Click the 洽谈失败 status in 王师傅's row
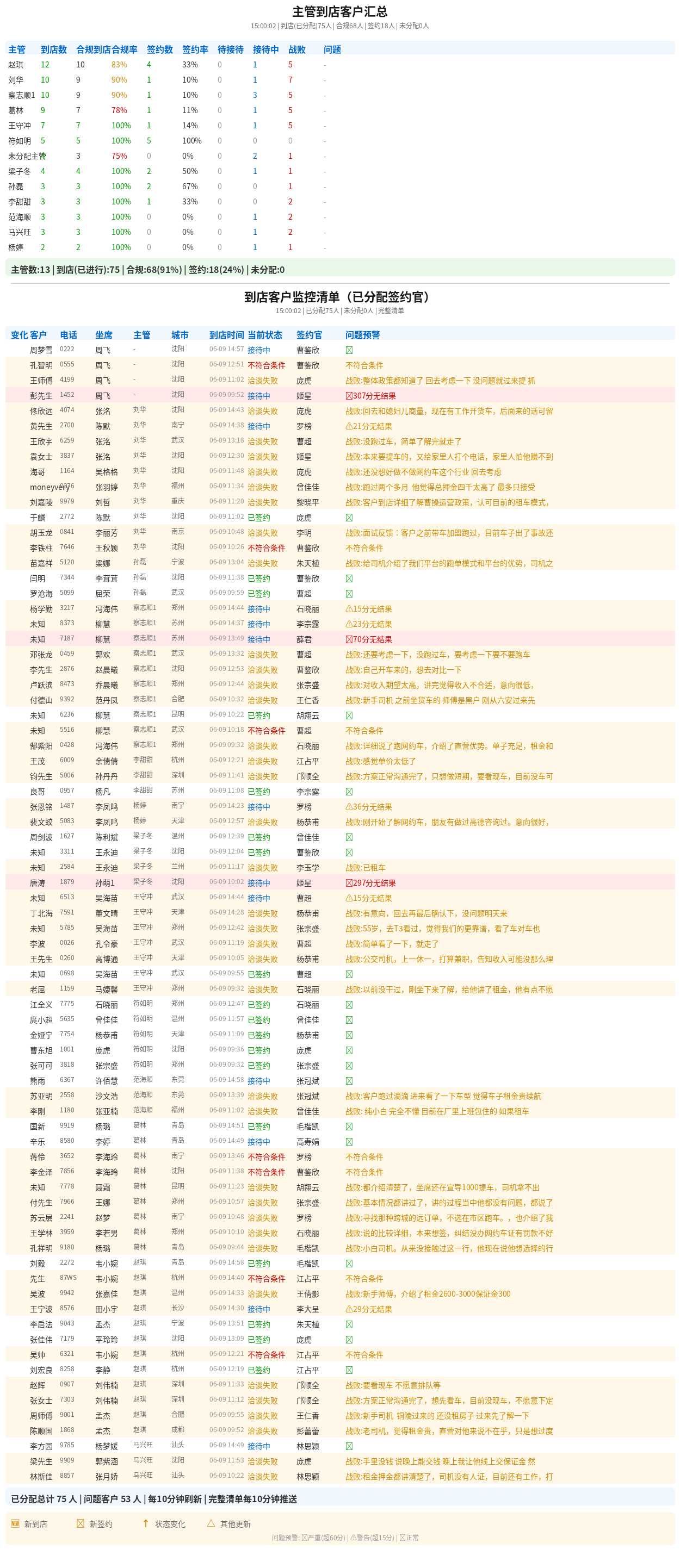The image size is (680, 1568). 262,381
